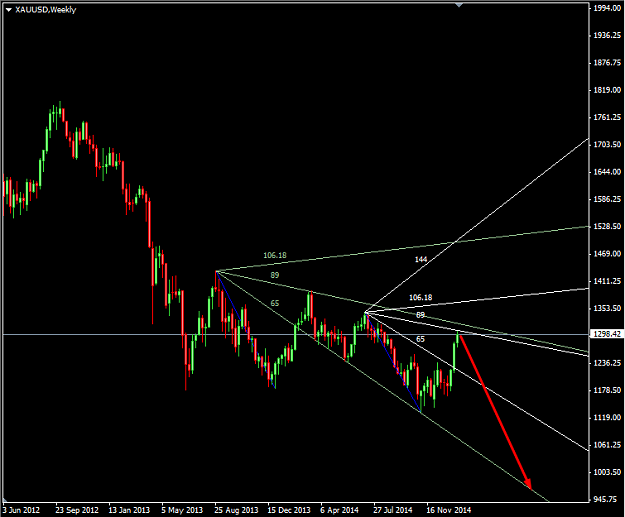Click the 3 Jun 2012 date label

[x=21, y=510]
